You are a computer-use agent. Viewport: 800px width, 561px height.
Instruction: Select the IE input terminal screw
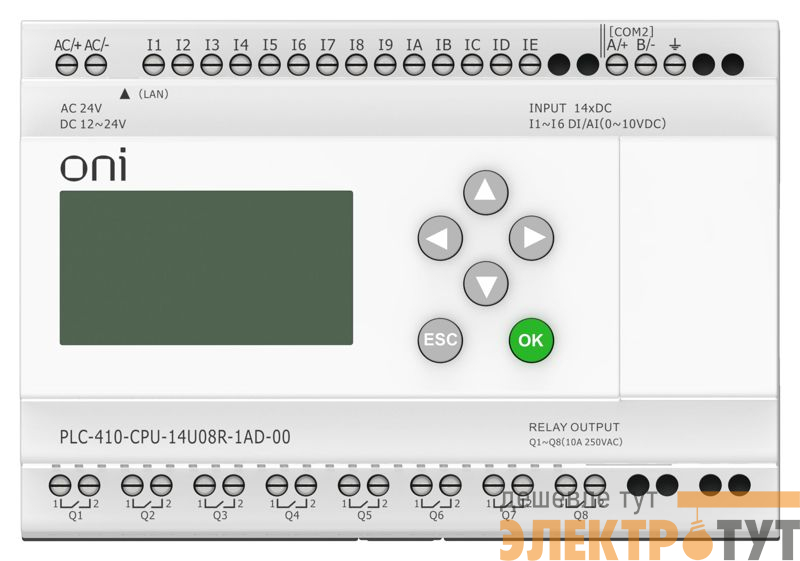tap(530, 65)
